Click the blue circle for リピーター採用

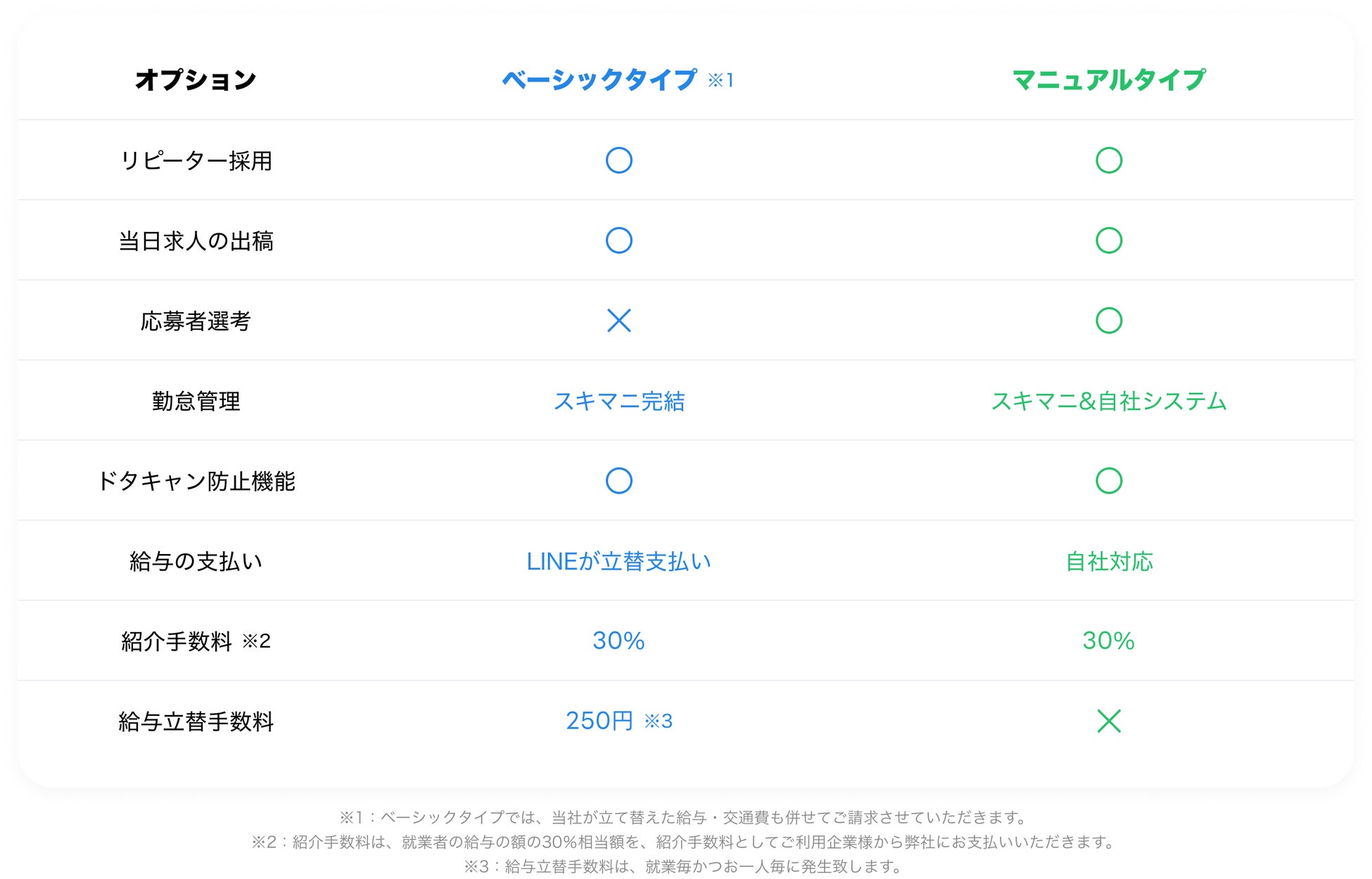click(x=618, y=160)
